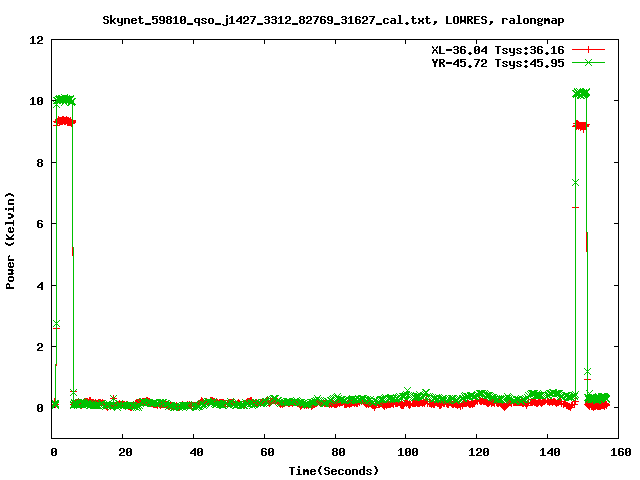
Task: Click the y-axis tick label 10
Action: [x=36, y=101]
